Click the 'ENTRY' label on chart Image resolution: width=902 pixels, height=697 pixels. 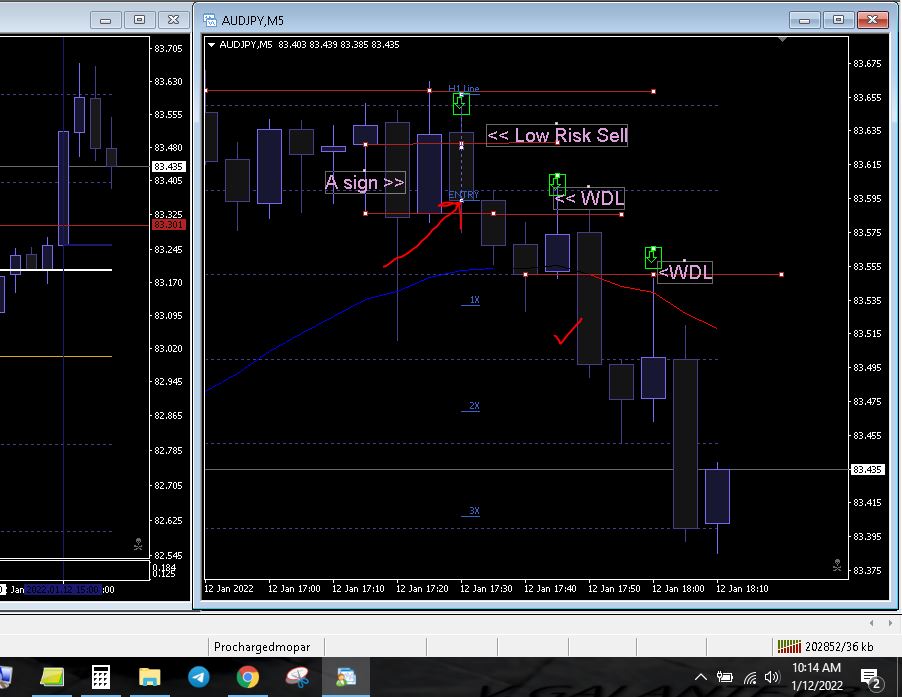click(x=464, y=195)
